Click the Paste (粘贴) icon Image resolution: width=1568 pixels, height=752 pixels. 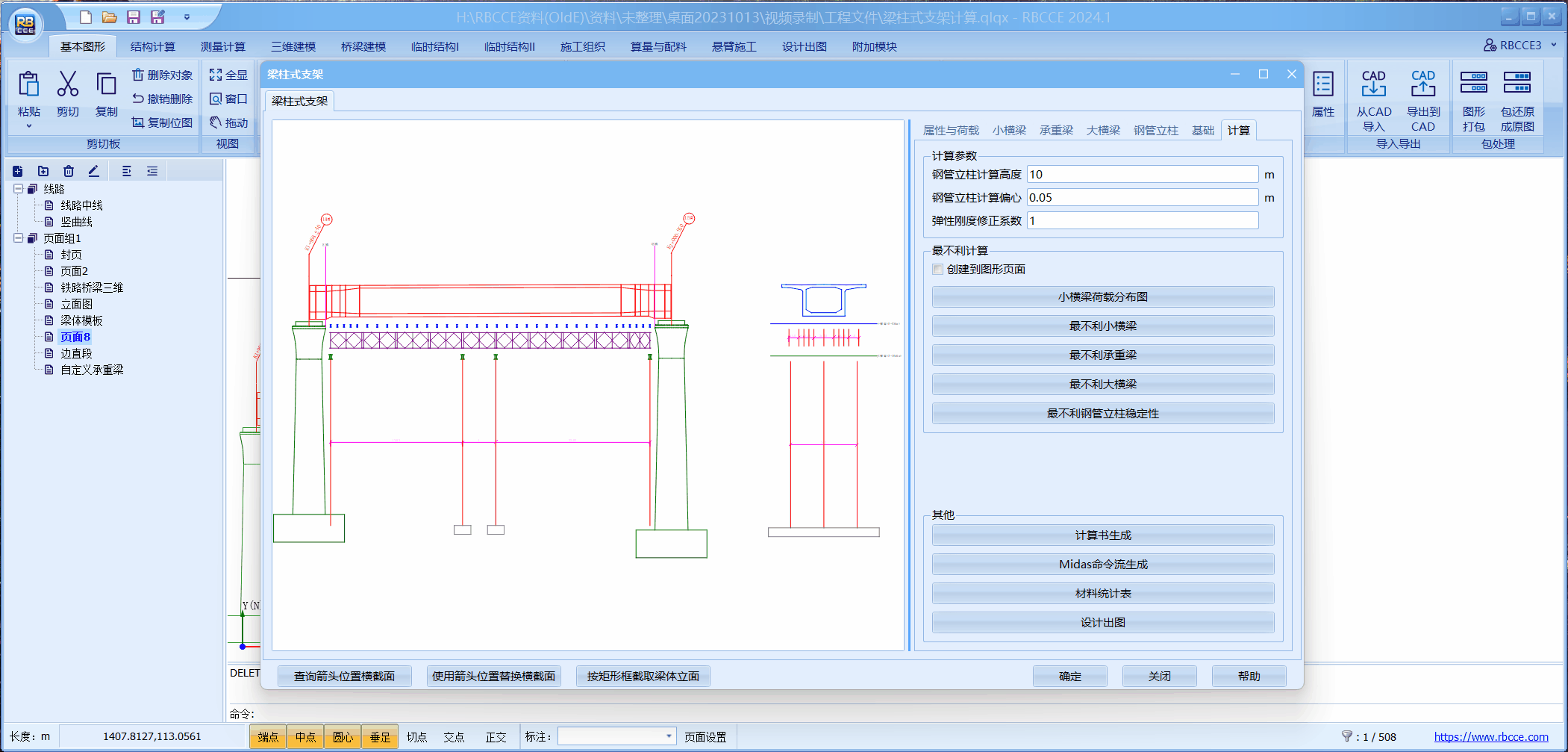[x=28, y=85]
